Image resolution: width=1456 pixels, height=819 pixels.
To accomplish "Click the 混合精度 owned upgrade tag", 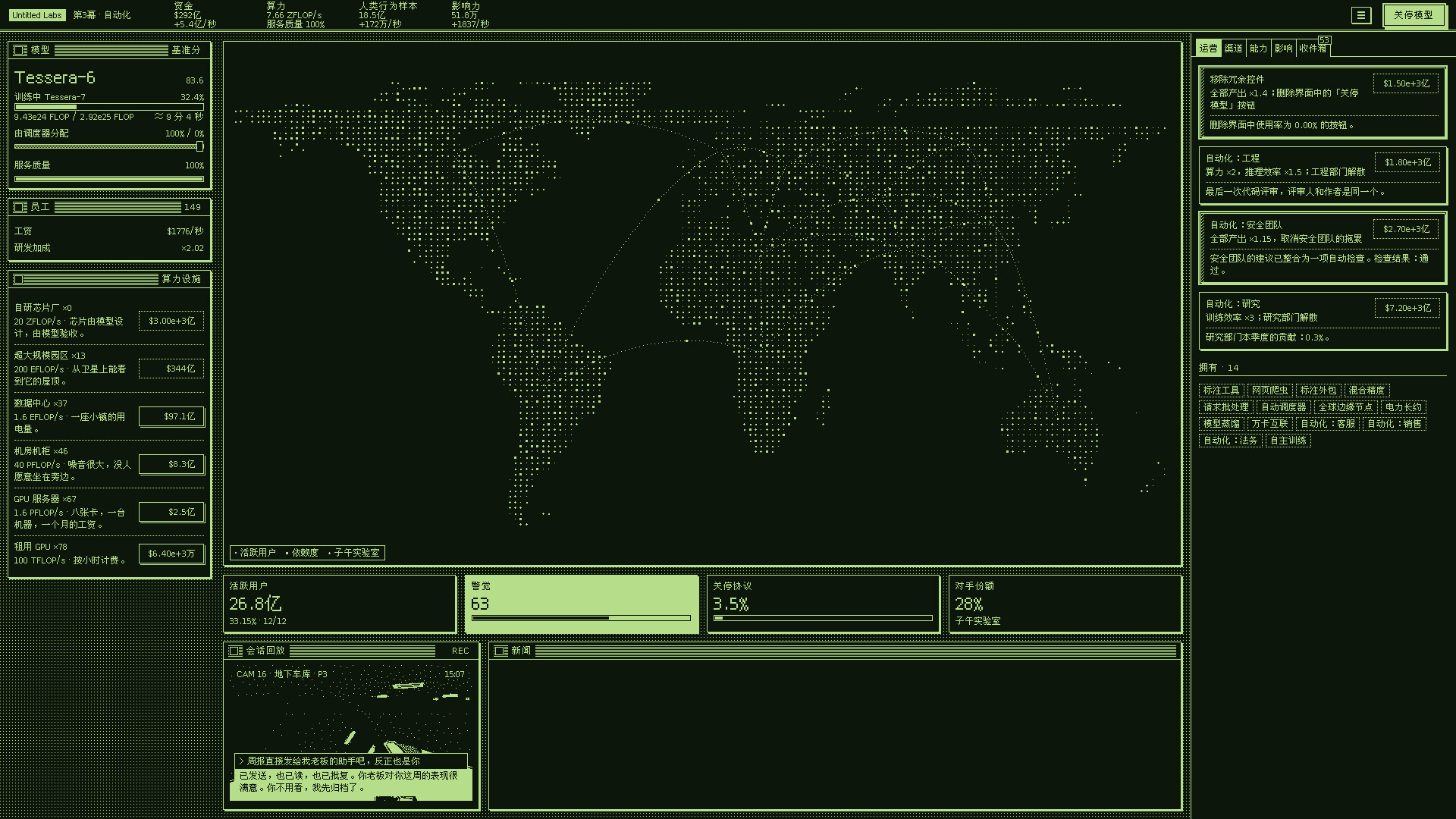I will pos(1367,391).
